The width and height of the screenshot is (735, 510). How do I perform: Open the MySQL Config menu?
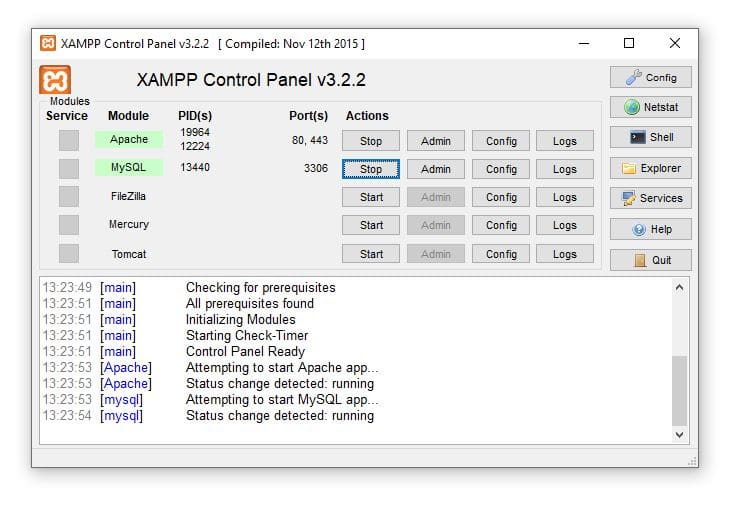pyautogui.click(x=501, y=169)
